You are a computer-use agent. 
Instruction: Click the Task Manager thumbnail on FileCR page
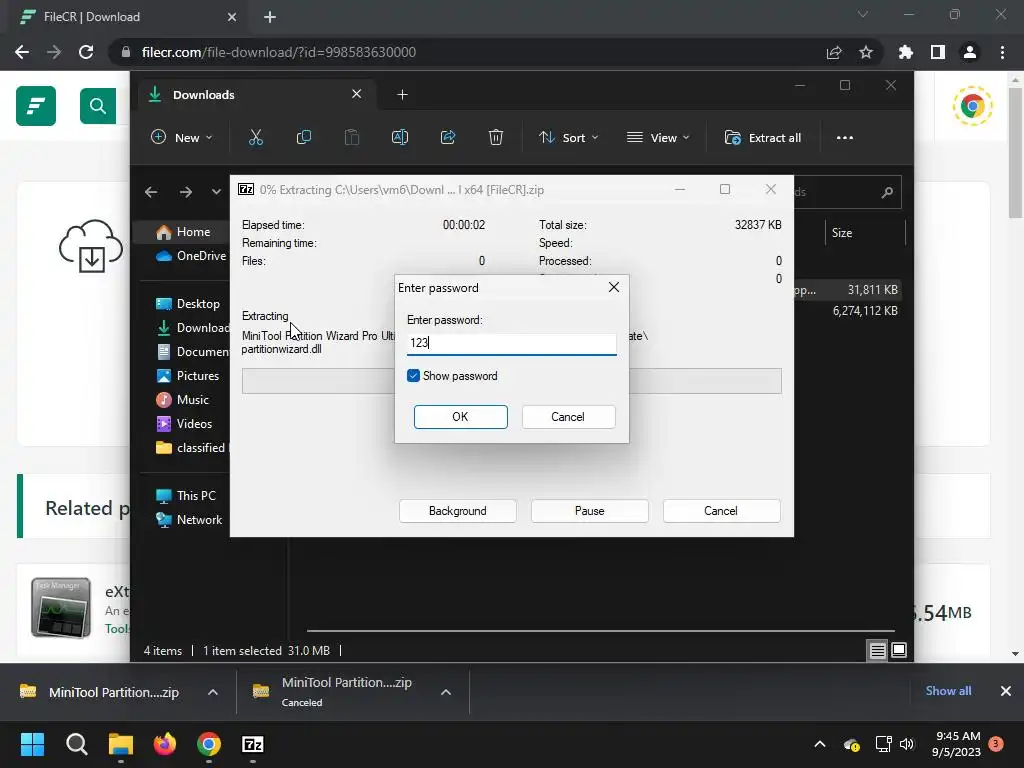pos(61,607)
